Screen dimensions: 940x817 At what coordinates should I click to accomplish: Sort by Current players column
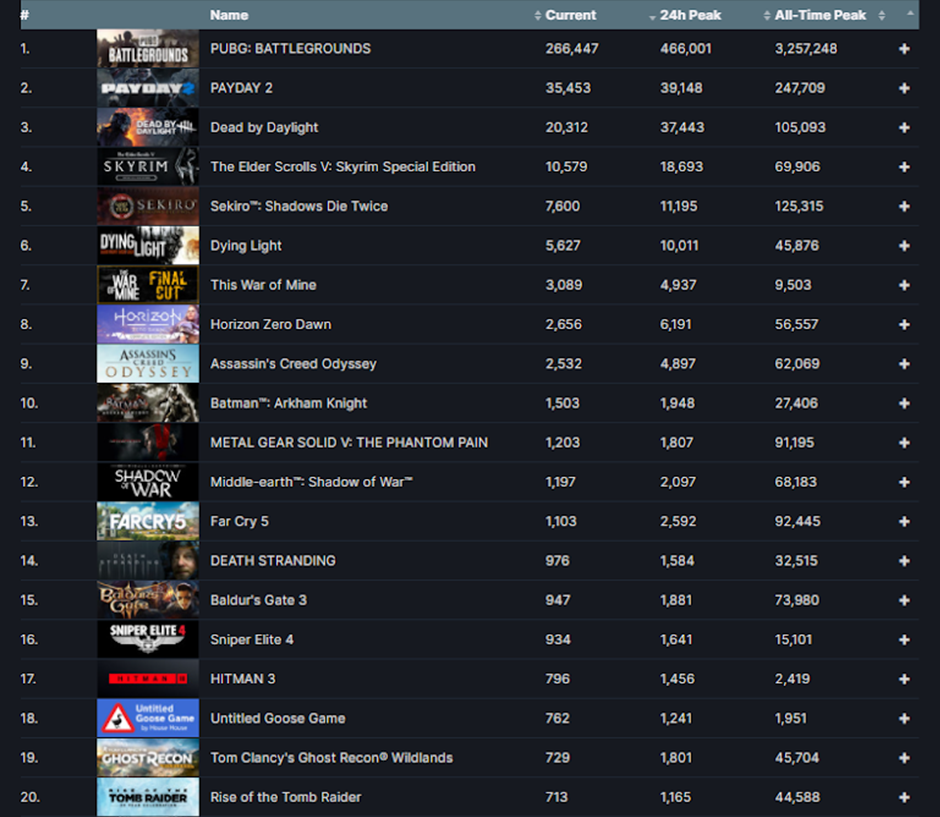[x=570, y=15]
